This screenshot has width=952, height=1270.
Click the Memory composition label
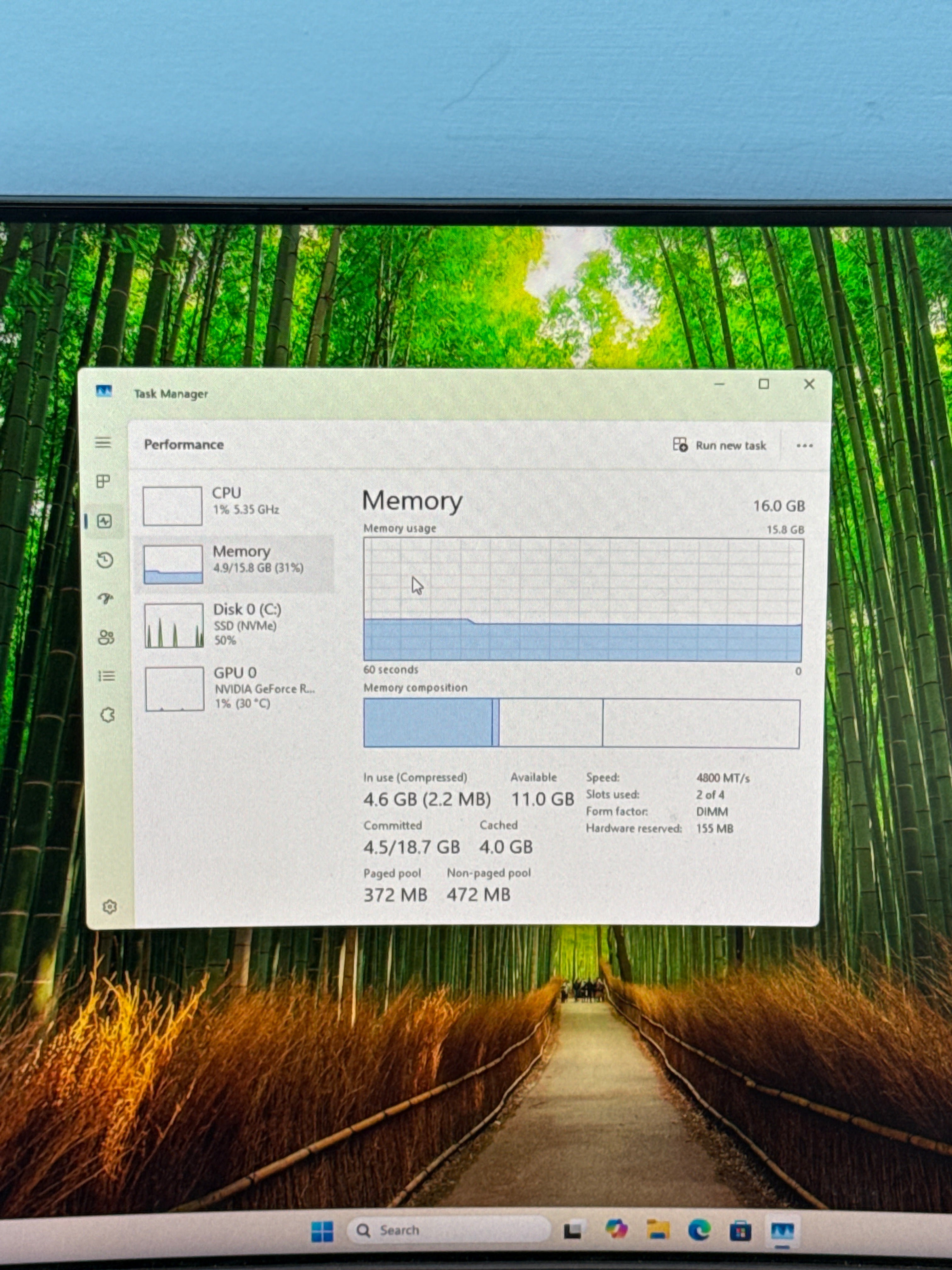point(416,687)
